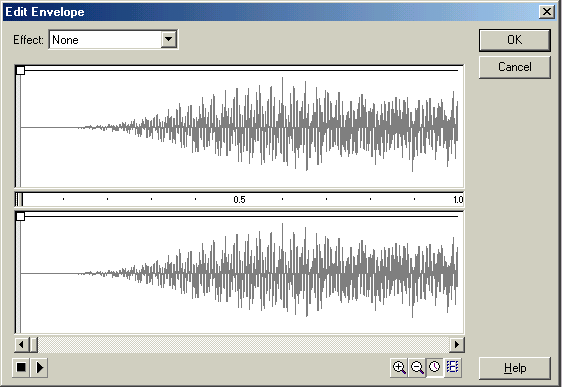
Task: Play the sound preview
Action: (x=39, y=367)
